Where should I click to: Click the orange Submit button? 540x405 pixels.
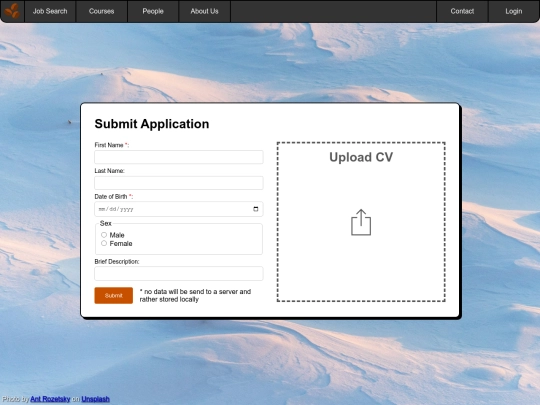click(114, 295)
